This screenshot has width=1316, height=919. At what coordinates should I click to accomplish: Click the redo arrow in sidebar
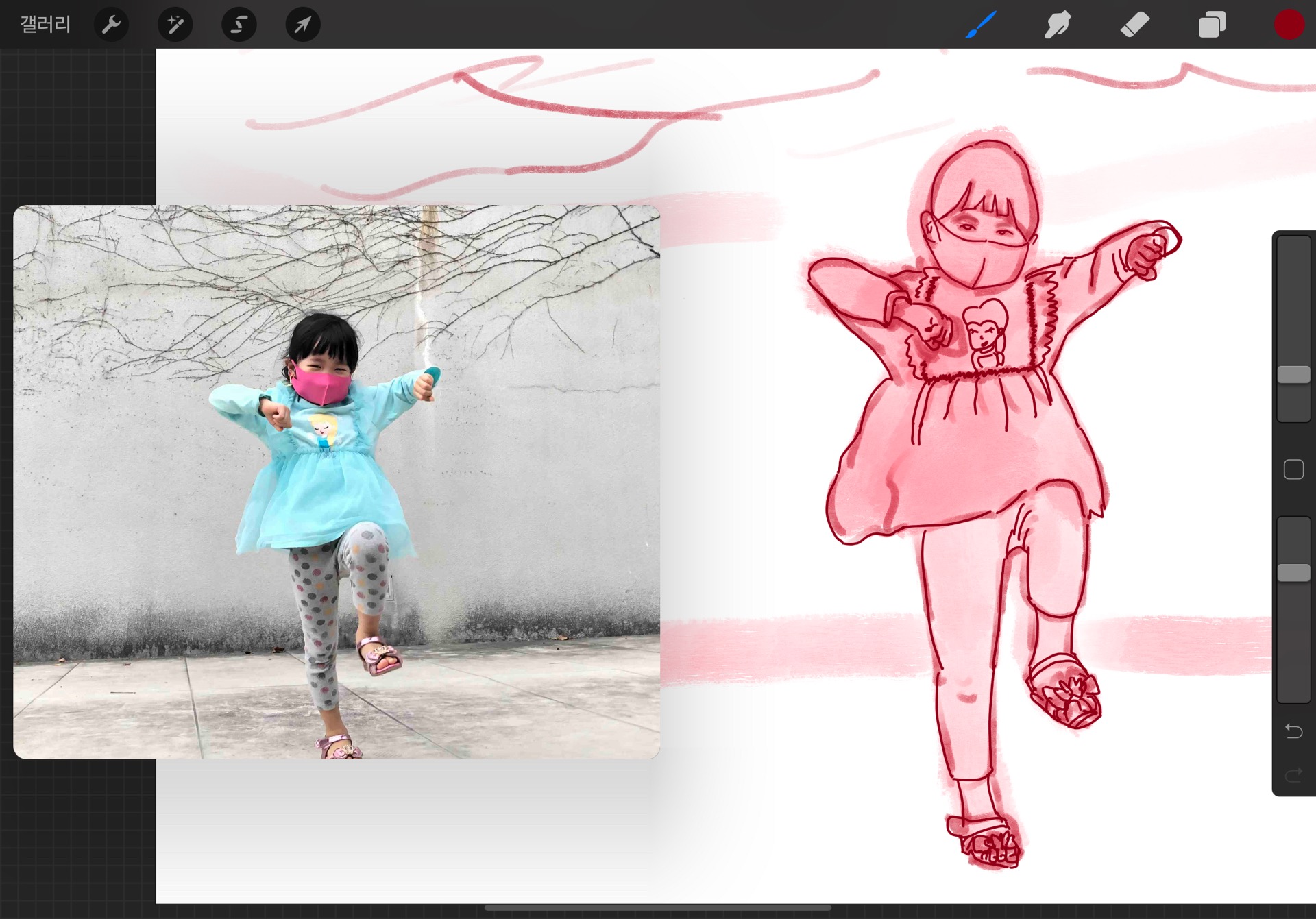(x=1293, y=775)
